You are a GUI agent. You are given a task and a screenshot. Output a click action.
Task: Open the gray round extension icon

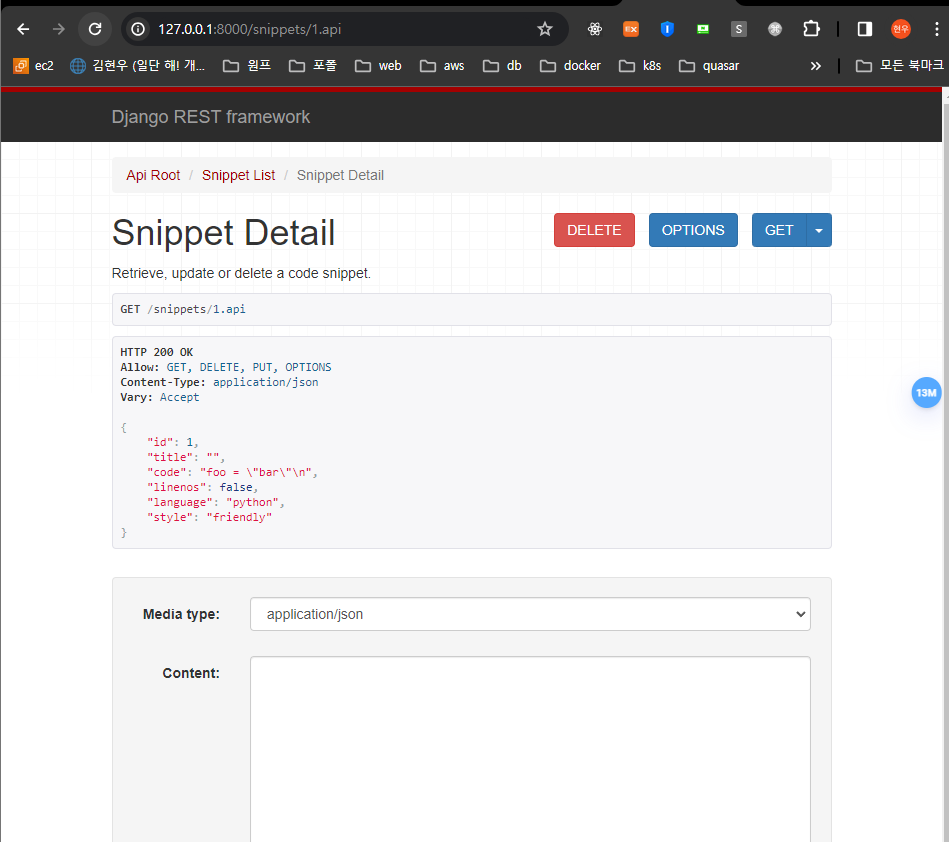click(775, 29)
